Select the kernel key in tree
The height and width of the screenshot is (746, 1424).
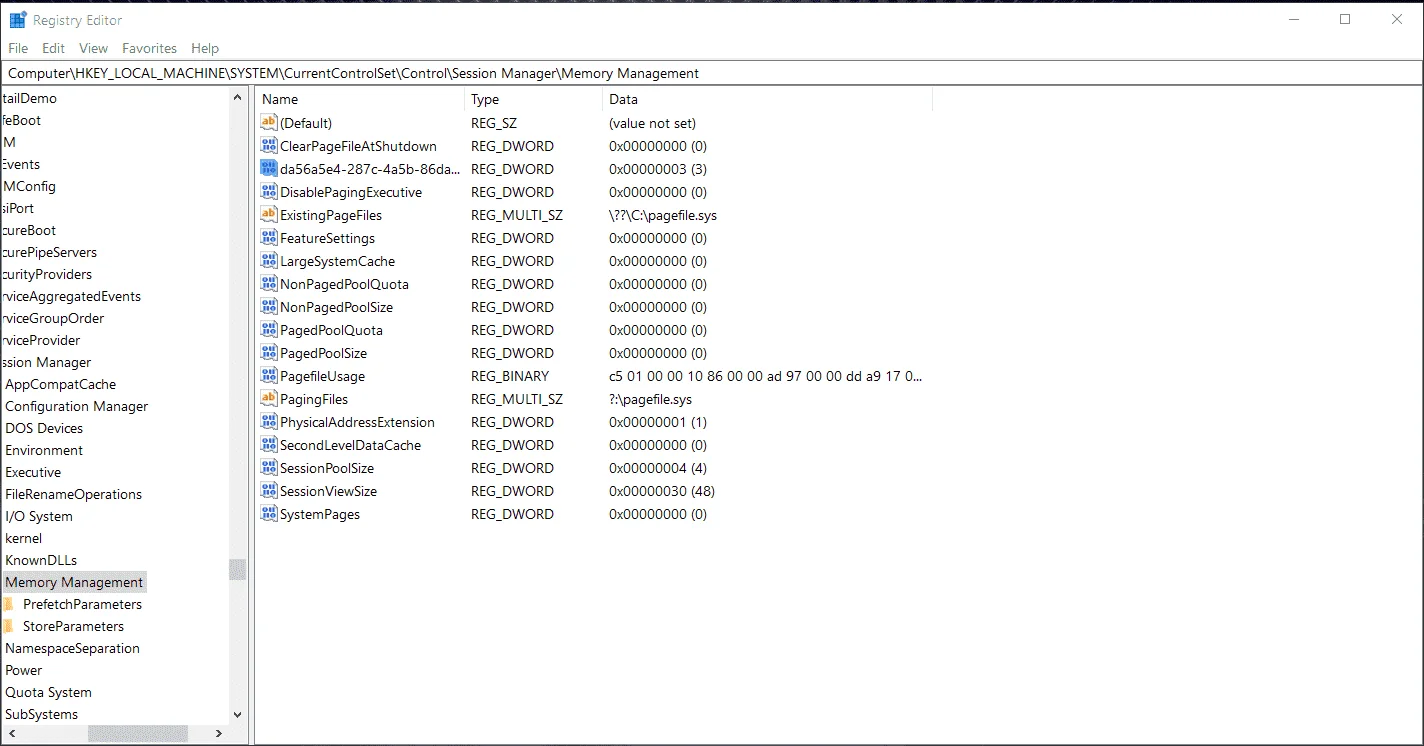point(24,538)
